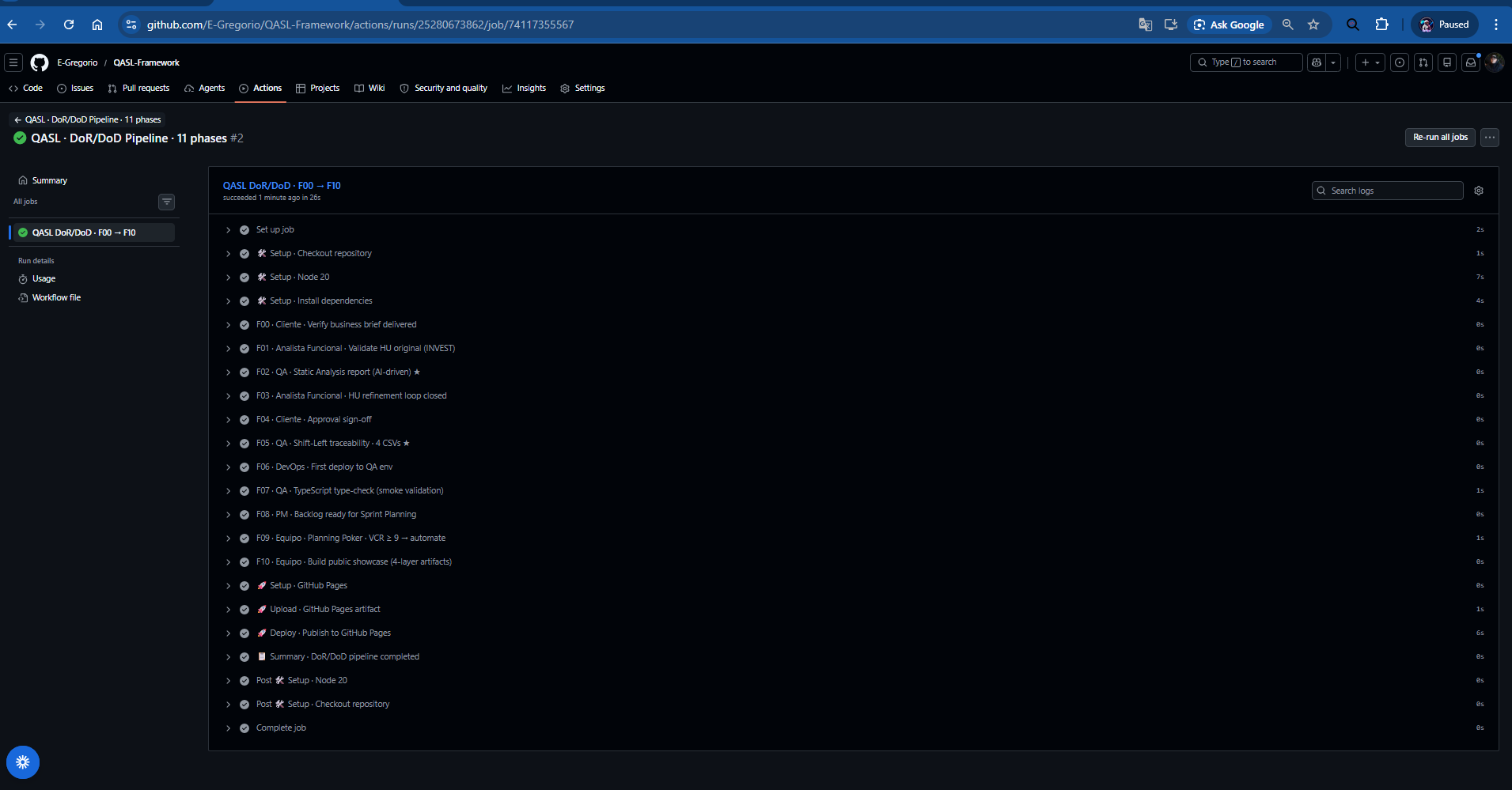This screenshot has width=1512, height=790.
Task: Open the workflow run more options button
Action: (1490, 138)
